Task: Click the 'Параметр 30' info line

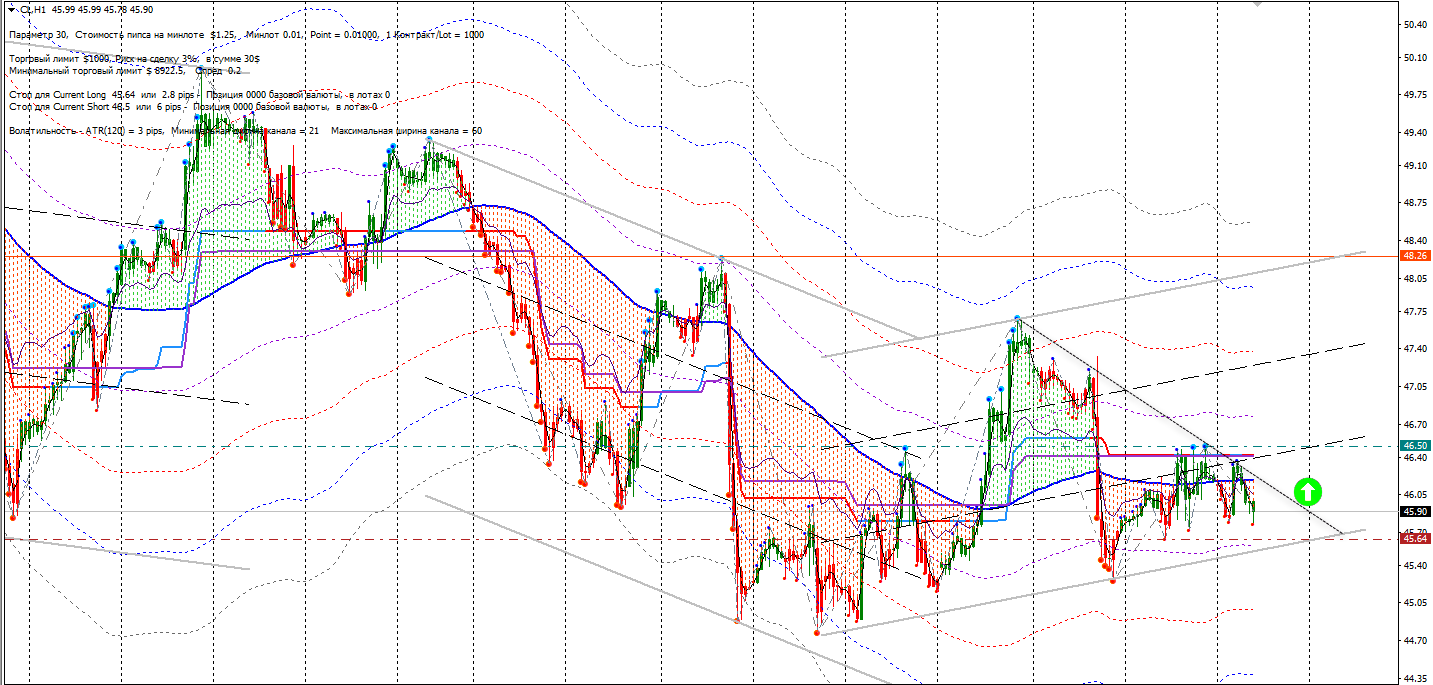Action: (x=38, y=35)
